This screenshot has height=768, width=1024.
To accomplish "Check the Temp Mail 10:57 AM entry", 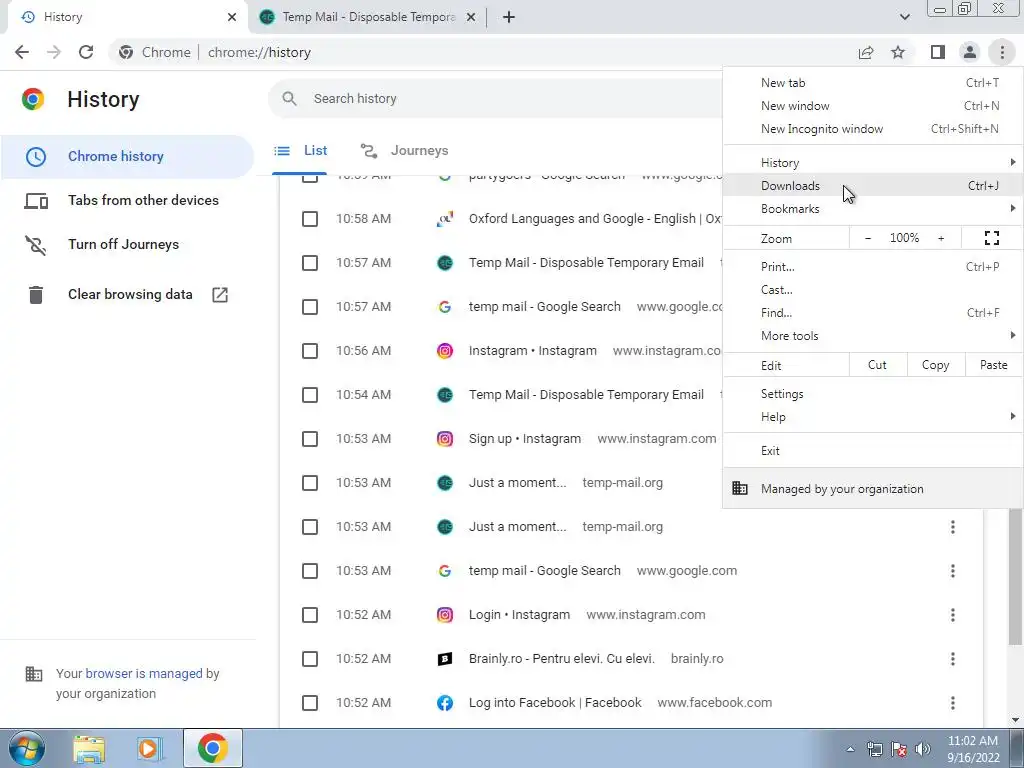I will click(310, 263).
